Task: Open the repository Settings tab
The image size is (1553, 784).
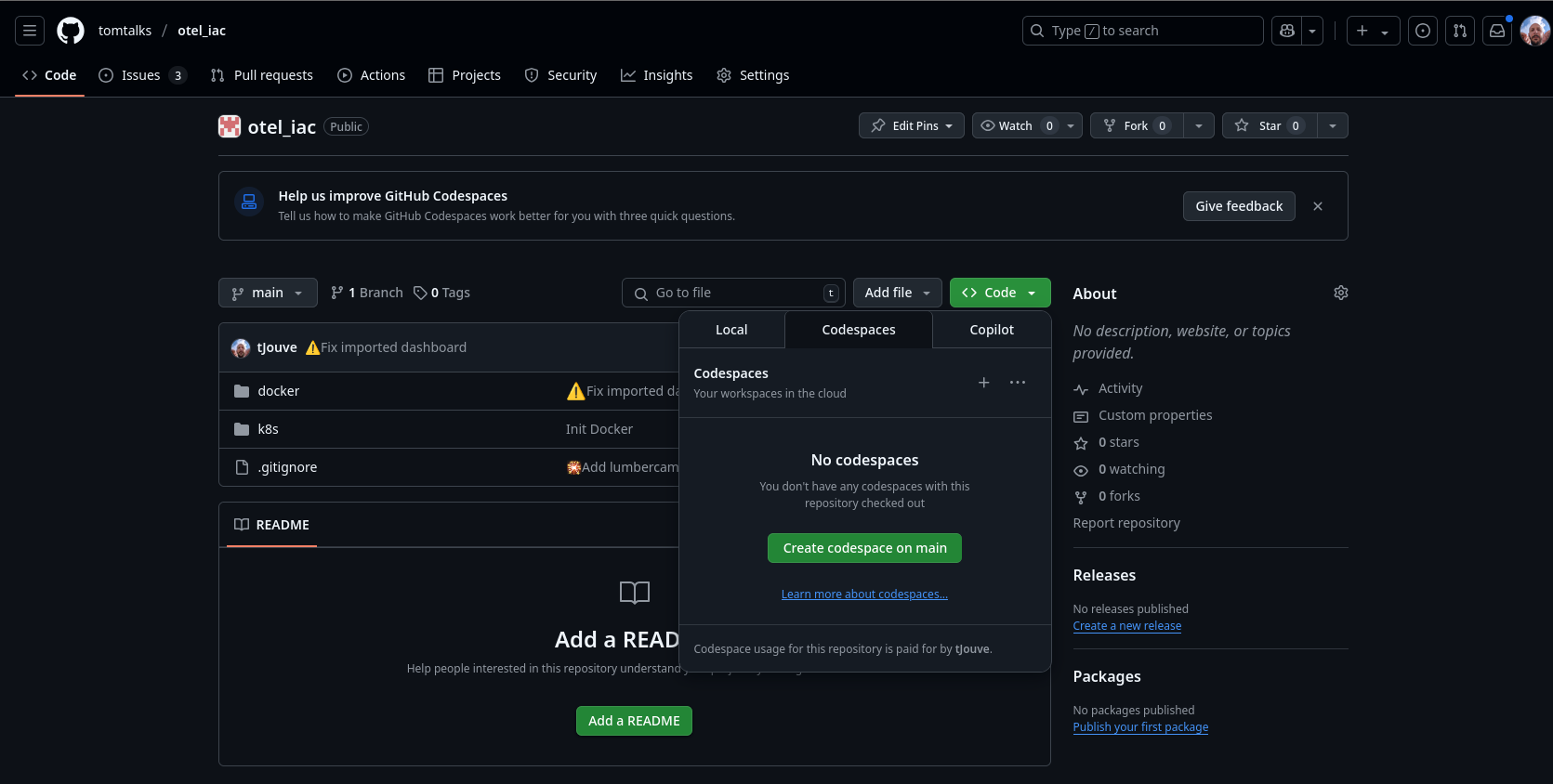Action: point(753,75)
